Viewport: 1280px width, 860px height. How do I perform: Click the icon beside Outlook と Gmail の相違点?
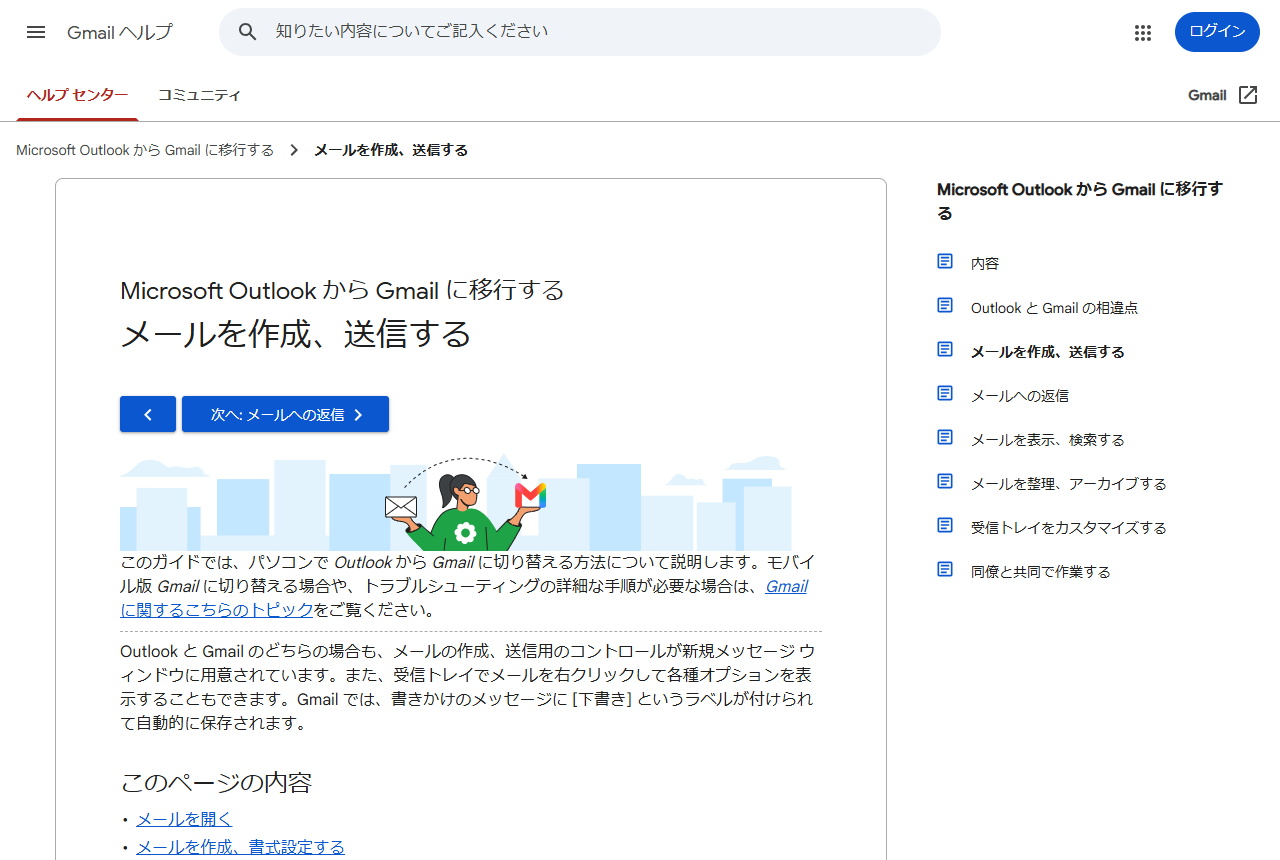(x=945, y=306)
